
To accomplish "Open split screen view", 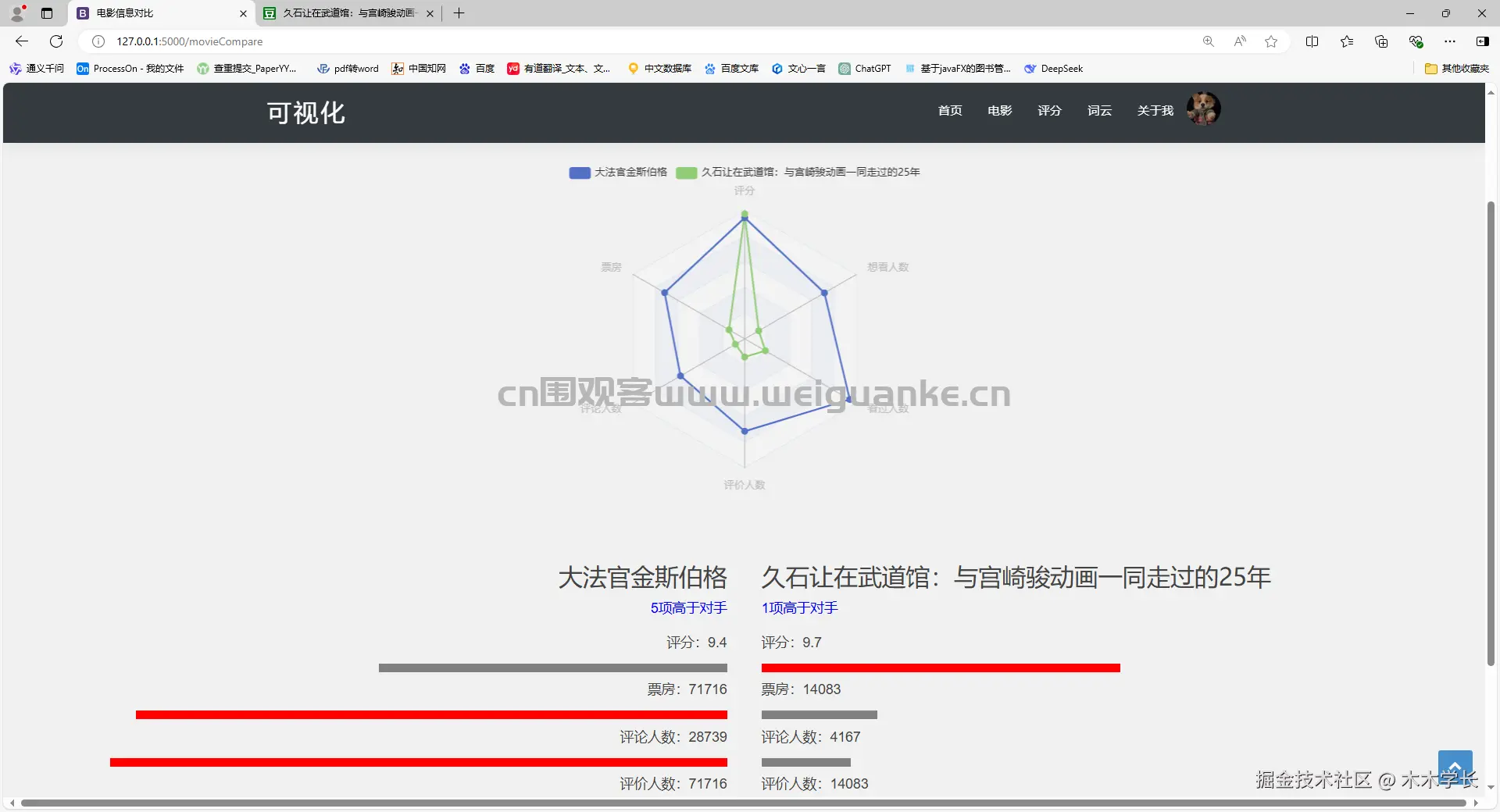I will coord(1312,41).
